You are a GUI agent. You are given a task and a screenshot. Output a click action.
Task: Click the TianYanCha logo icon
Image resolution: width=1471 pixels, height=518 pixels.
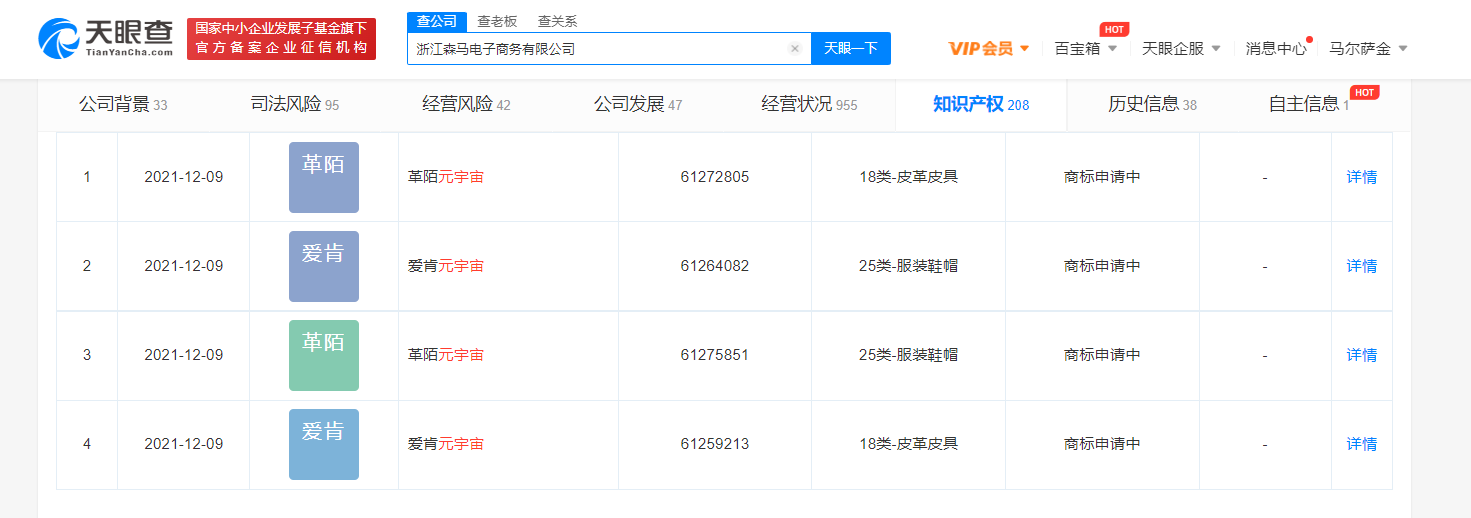coord(60,38)
